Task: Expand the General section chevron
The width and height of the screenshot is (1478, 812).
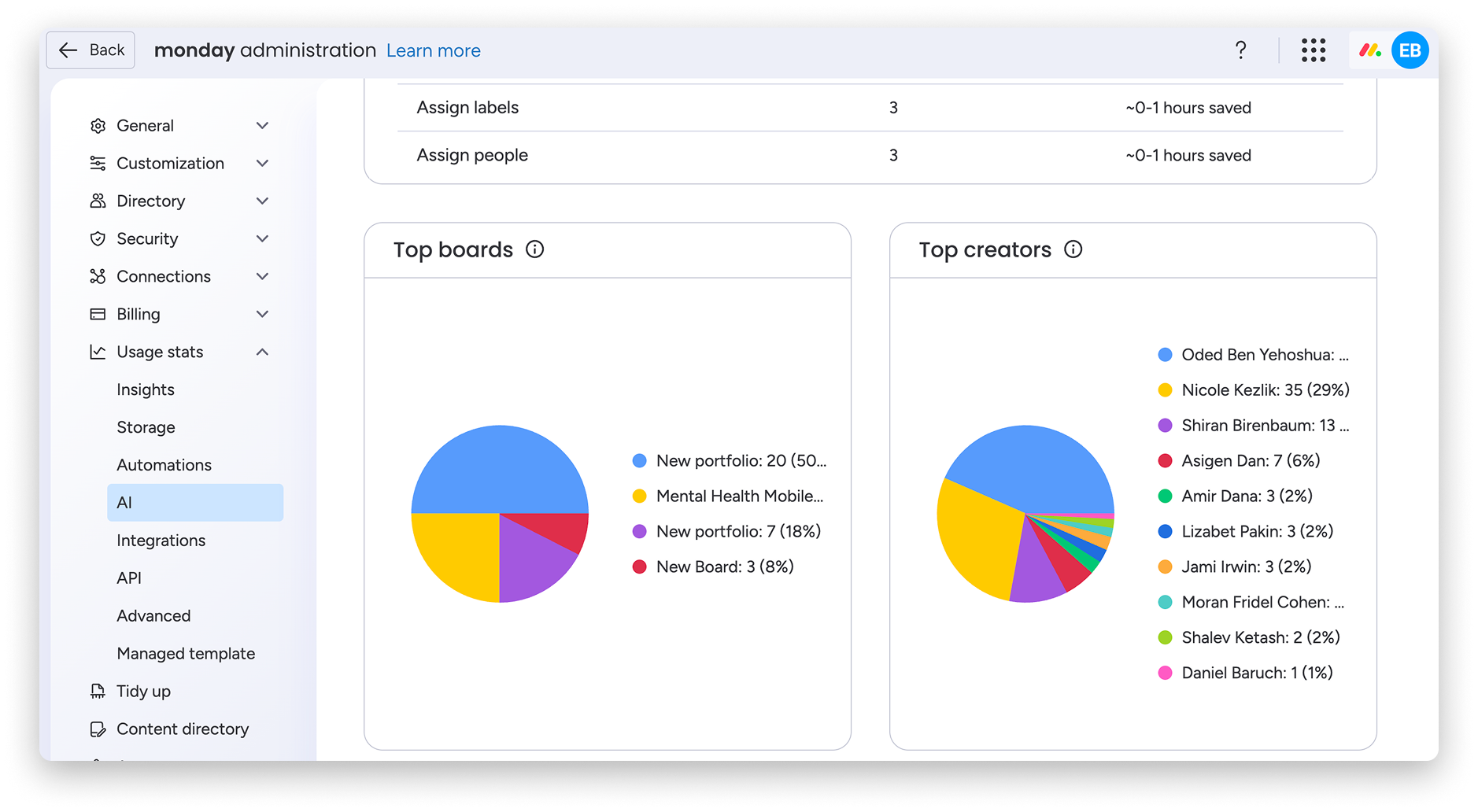Action: point(262,126)
